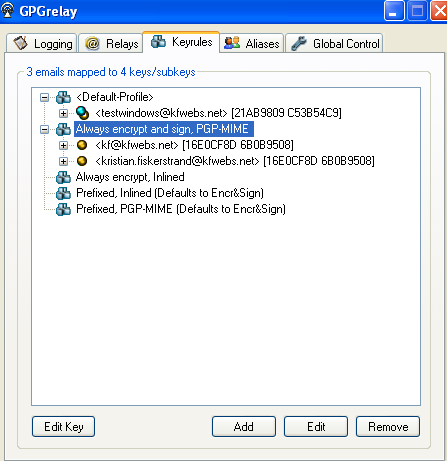Click the GPGrelay title bar application icon
The image size is (447, 461).
tap(7, 10)
